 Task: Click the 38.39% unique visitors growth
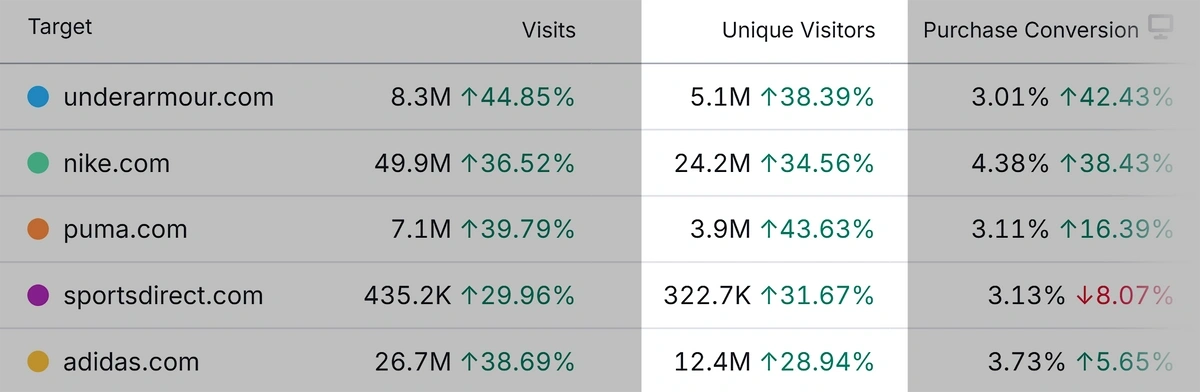[817, 97]
